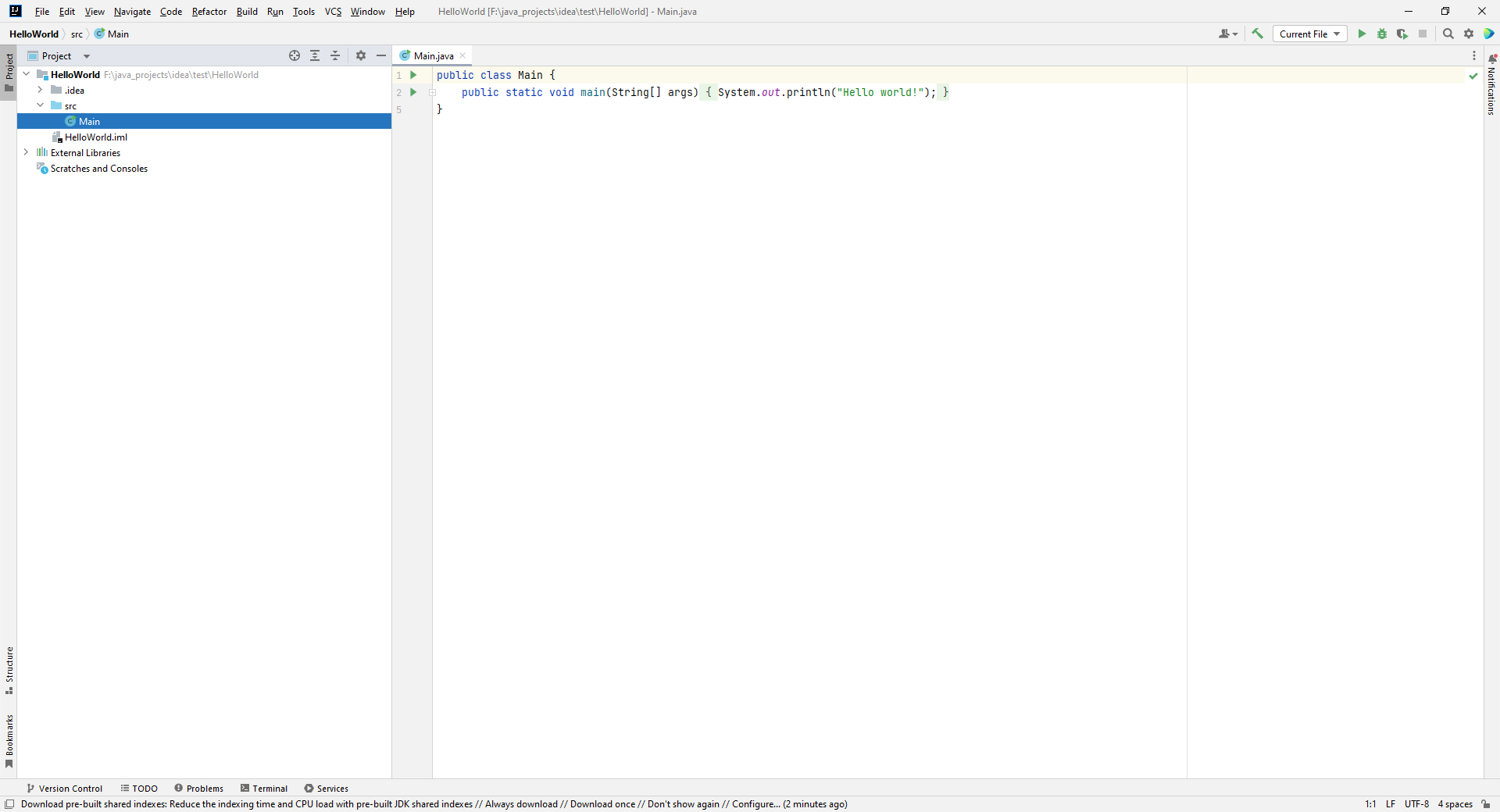The height and width of the screenshot is (812, 1500).
Task: Open the Services tool window
Action: (327, 789)
